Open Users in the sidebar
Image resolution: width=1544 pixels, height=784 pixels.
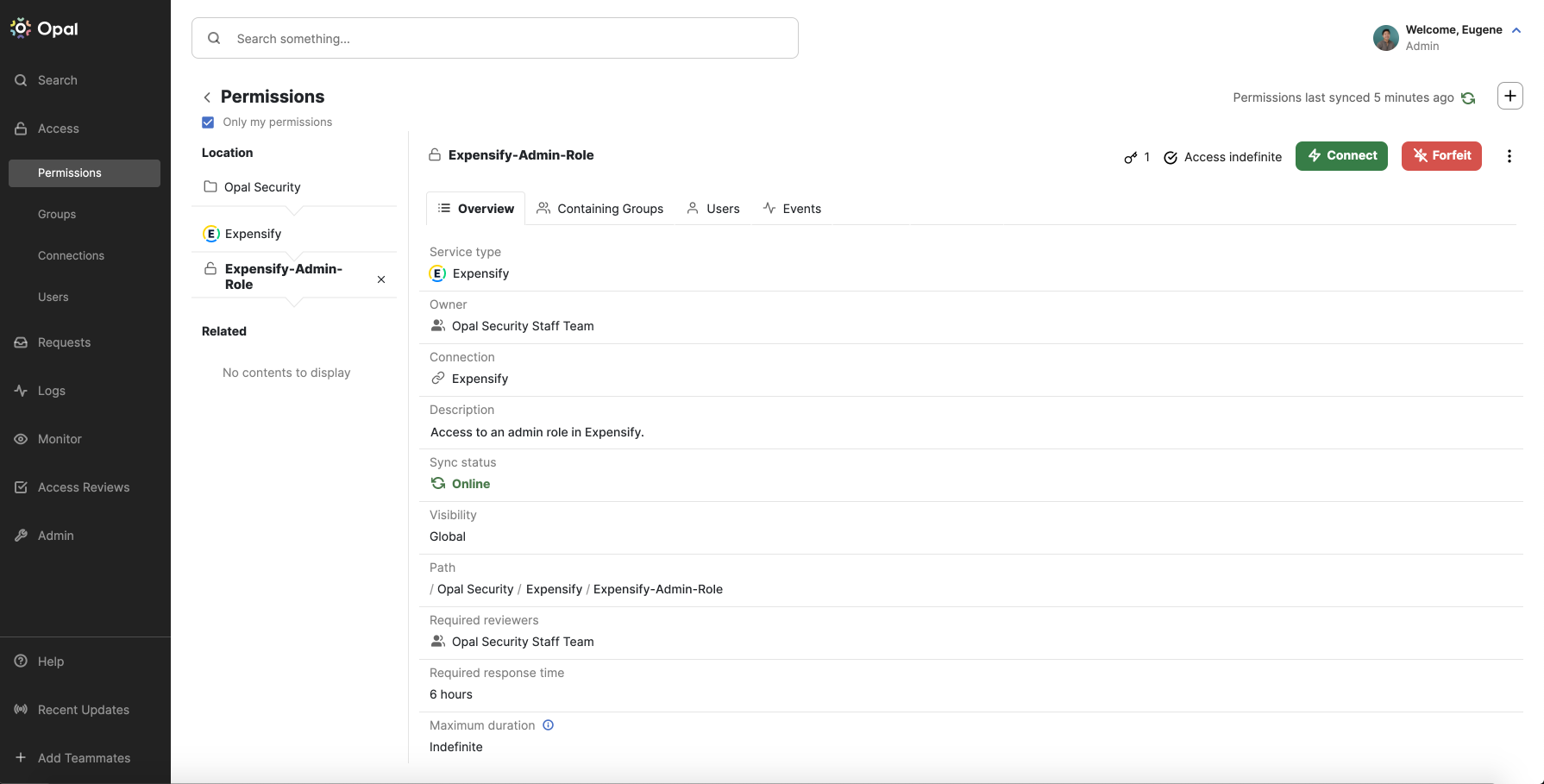[x=53, y=297]
